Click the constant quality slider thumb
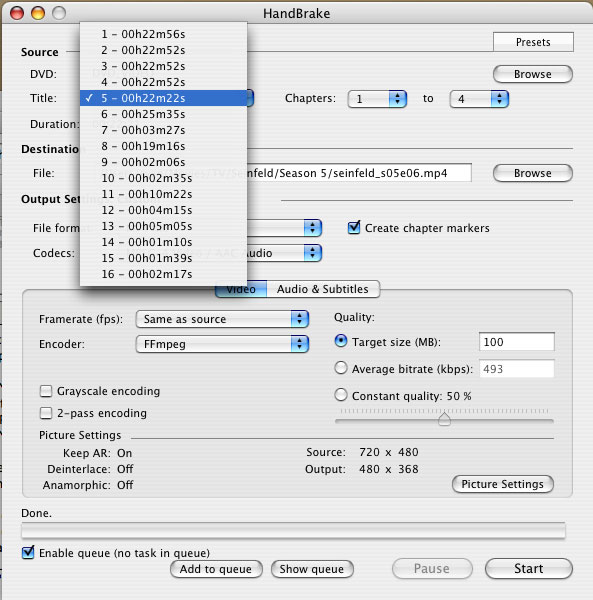Image resolution: width=593 pixels, height=600 pixels. point(444,419)
